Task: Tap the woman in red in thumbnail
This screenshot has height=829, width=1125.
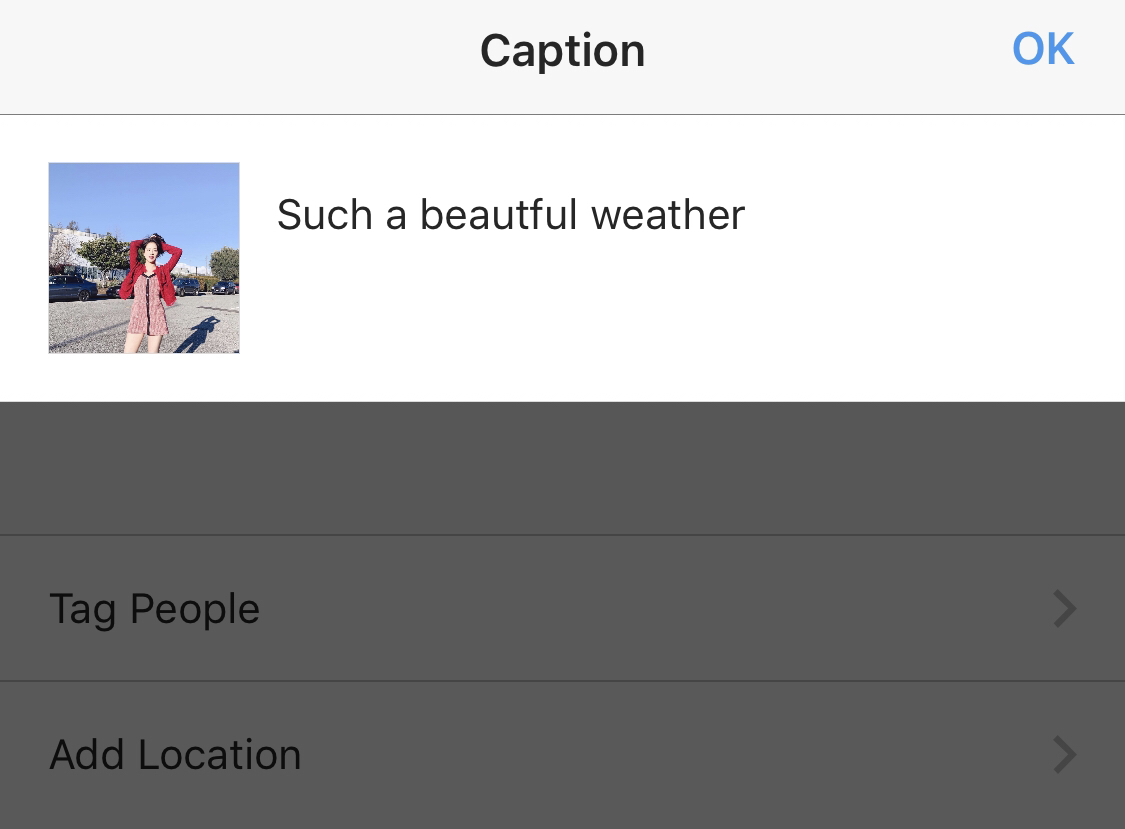Action: pos(149,294)
